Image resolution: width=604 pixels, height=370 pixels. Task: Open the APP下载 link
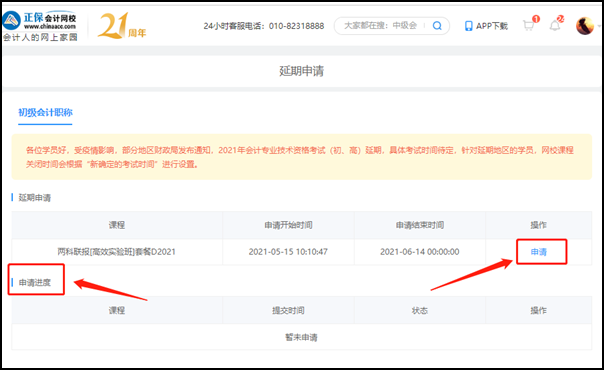492,26
